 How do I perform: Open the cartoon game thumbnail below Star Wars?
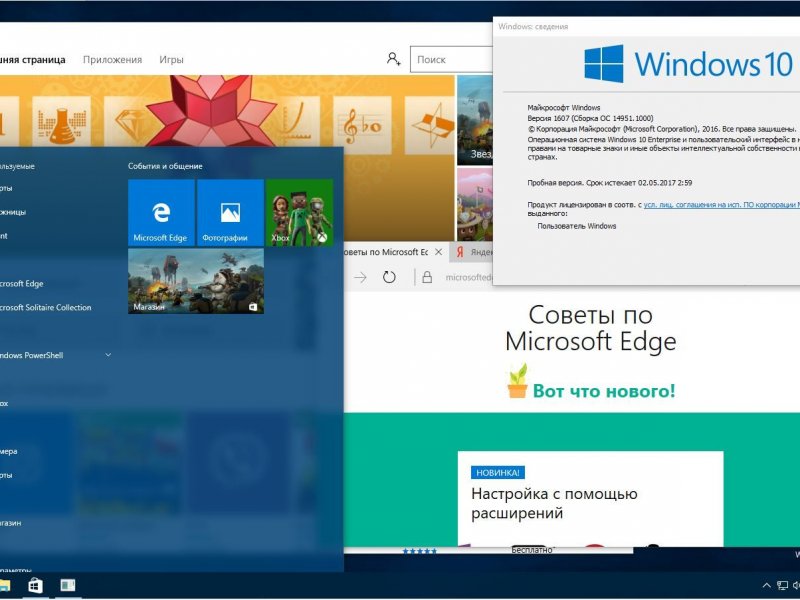point(474,205)
